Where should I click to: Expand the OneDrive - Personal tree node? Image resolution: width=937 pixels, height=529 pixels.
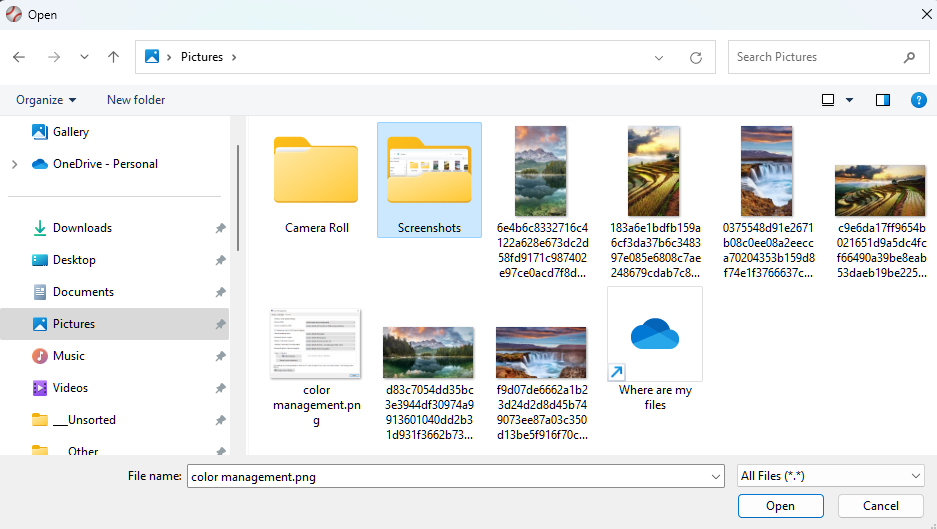pyautogui.click(x=14, y=164)
